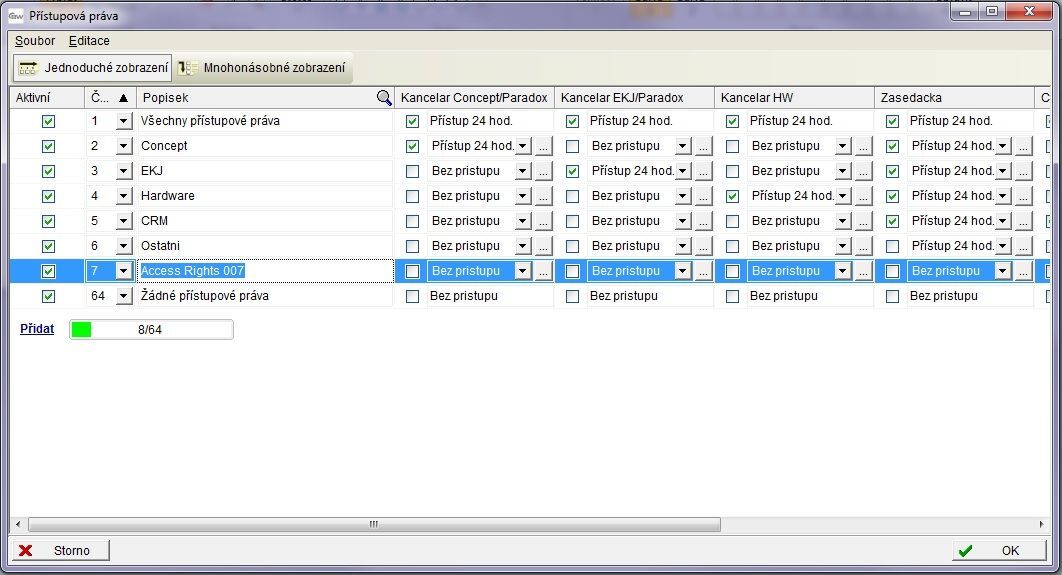Click ellipsis button for Ostatni row Zasedacka
This screenshot has height=575, width=1062.
(x=1023, y=246)
